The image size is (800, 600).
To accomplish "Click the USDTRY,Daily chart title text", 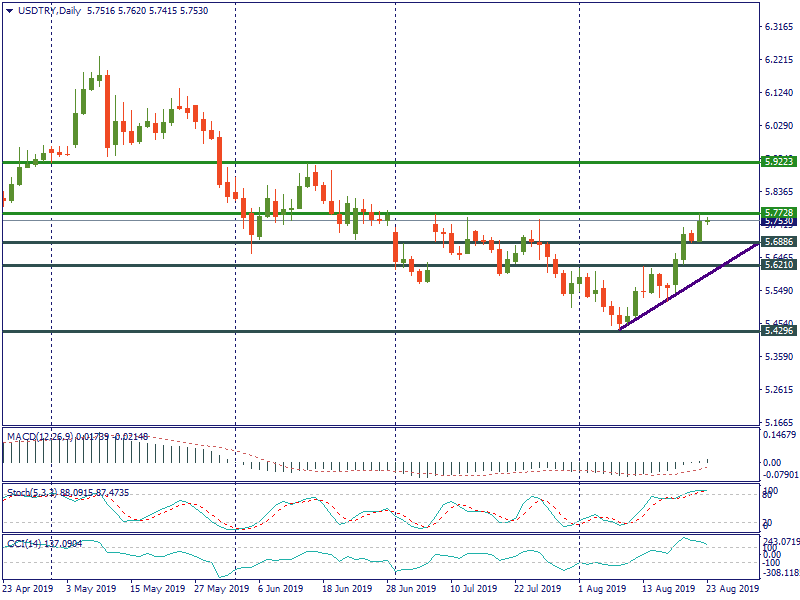I will (x=49, y=9).
